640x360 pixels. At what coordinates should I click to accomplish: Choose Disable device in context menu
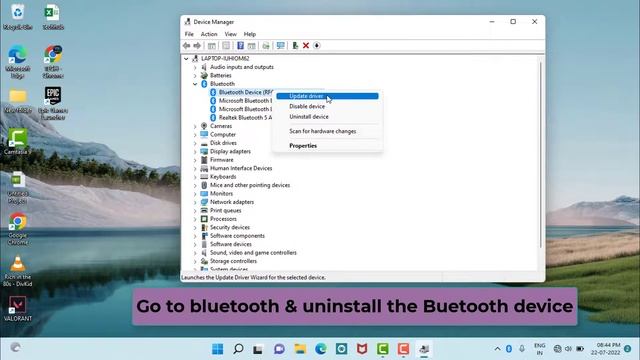[x=327, y=107]
